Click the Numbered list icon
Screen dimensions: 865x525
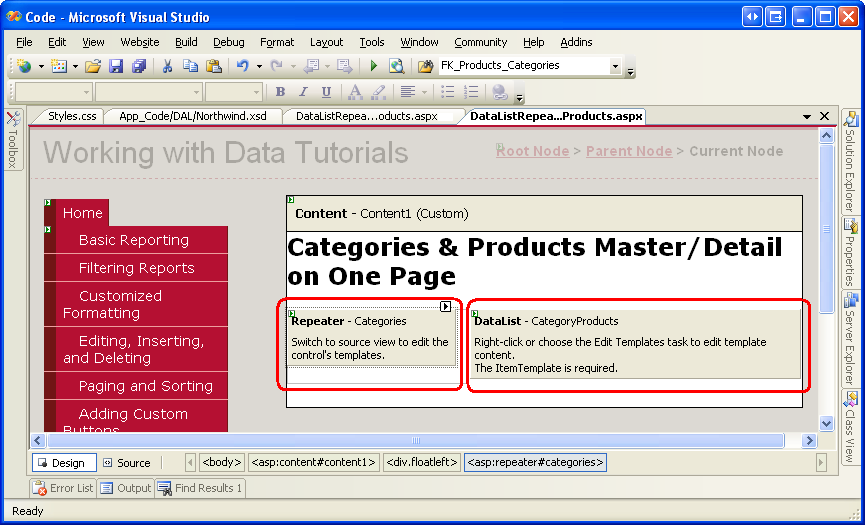click(x=471, y=92)
